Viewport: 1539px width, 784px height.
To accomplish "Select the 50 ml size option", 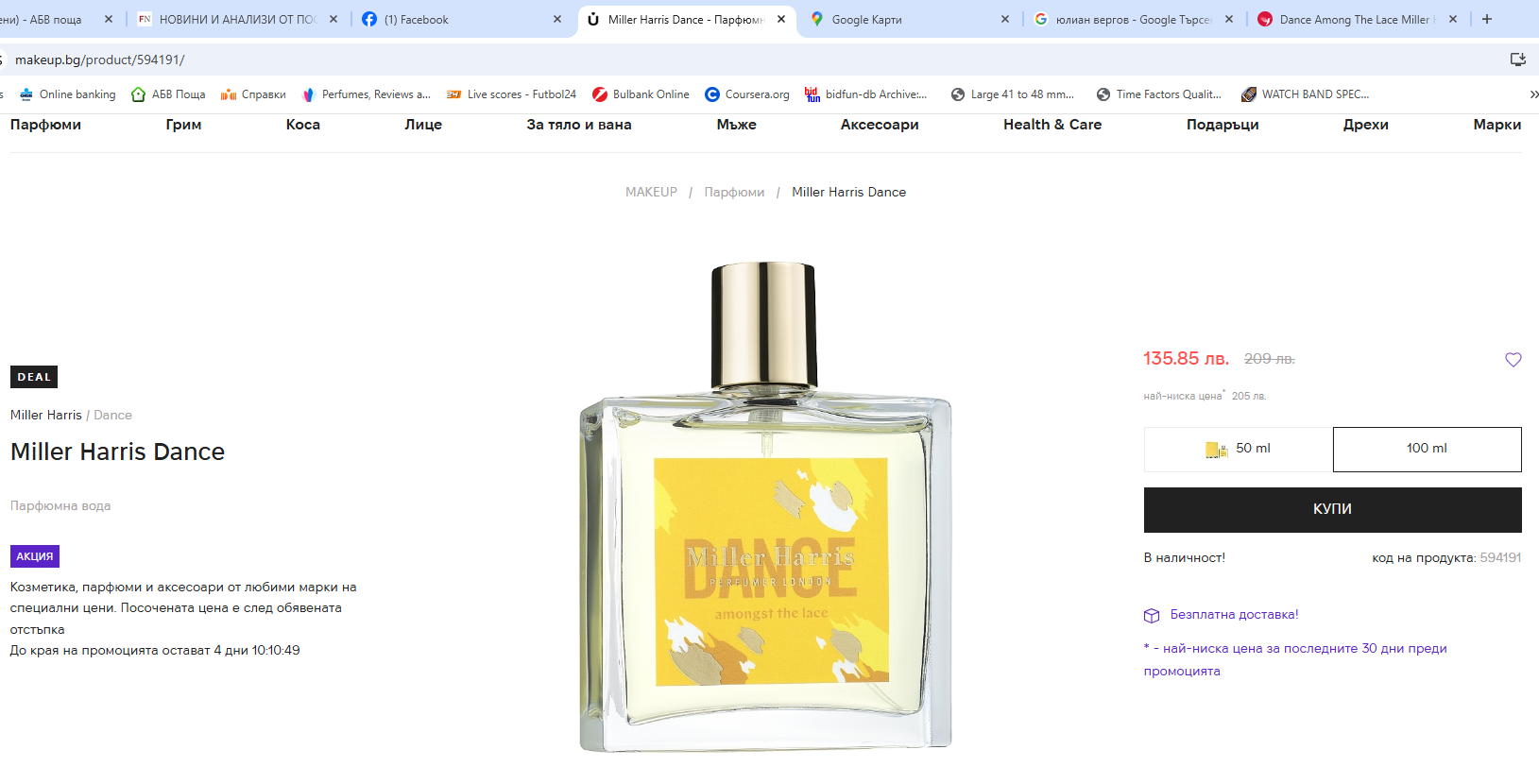I will [x=1239, y=449].
